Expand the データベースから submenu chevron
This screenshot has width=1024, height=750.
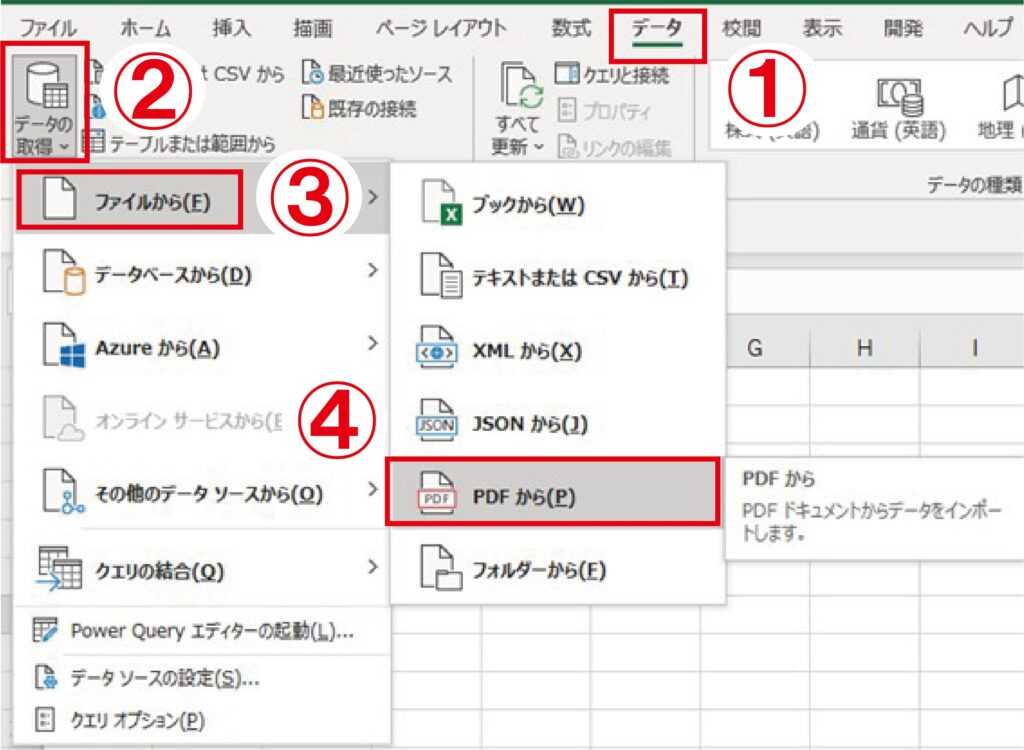[373, 270]
